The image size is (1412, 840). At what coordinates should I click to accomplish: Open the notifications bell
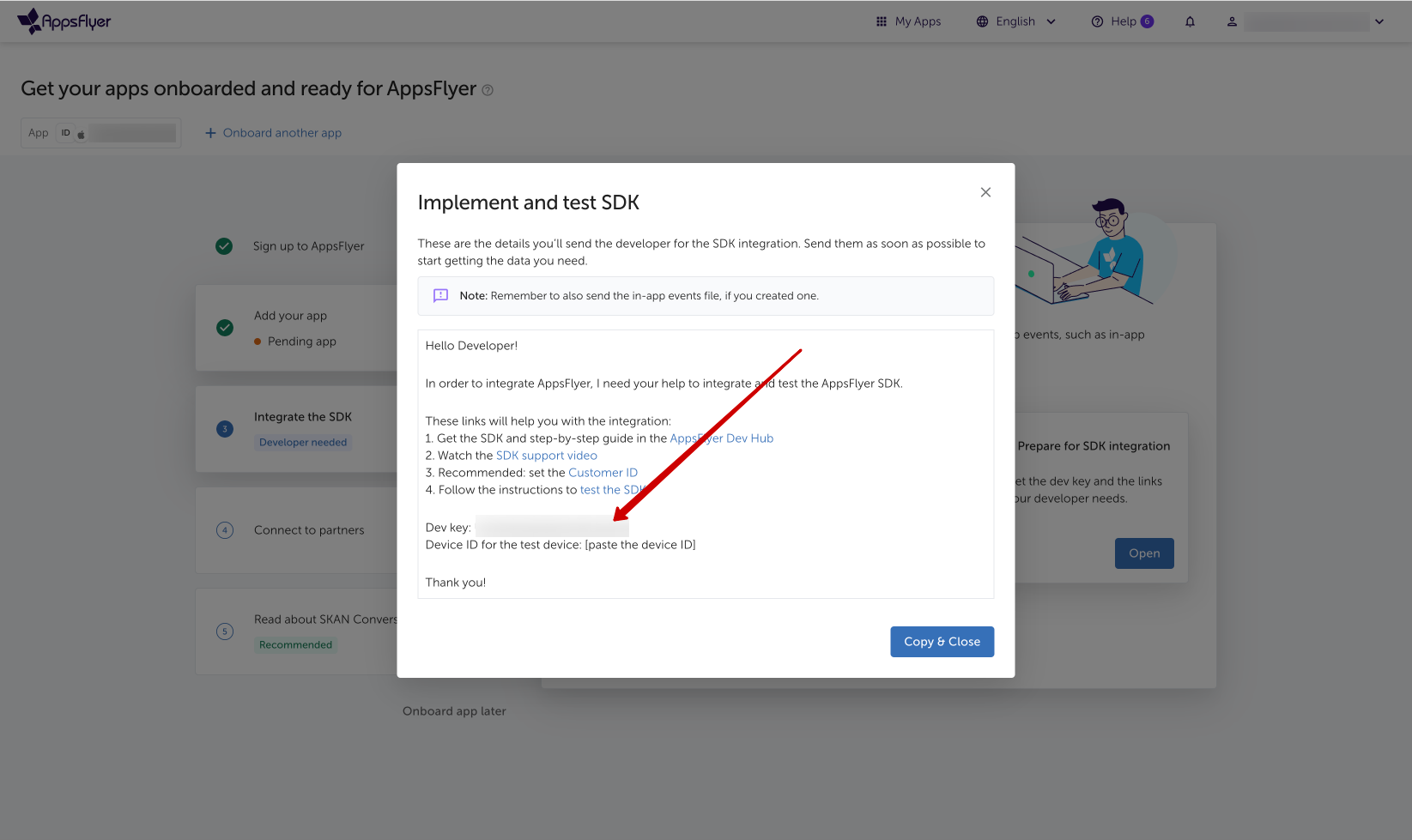pos(1190,21)
